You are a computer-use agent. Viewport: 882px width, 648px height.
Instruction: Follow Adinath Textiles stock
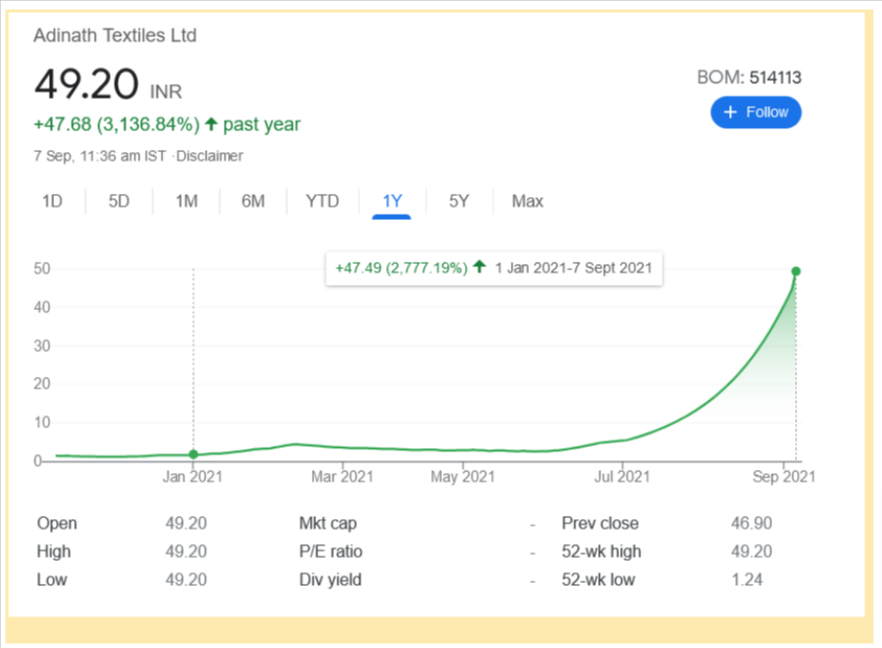click(x=755, y=112)
